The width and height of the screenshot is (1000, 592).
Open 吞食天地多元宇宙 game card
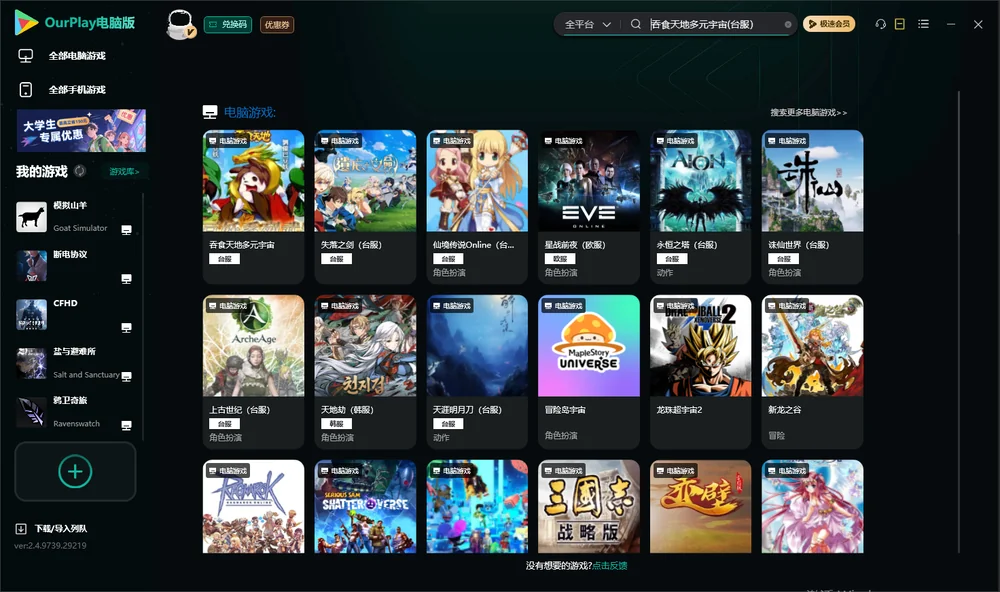click(x=253, y=207)
